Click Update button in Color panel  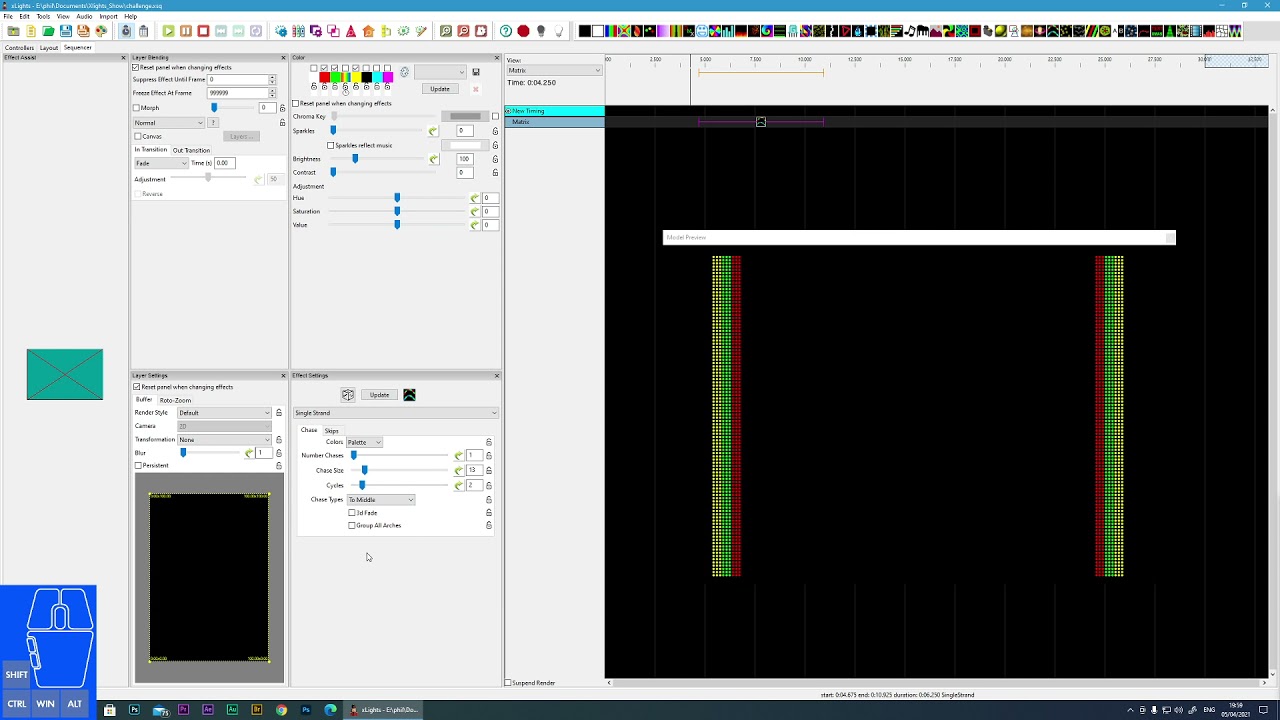pos(440,89)
